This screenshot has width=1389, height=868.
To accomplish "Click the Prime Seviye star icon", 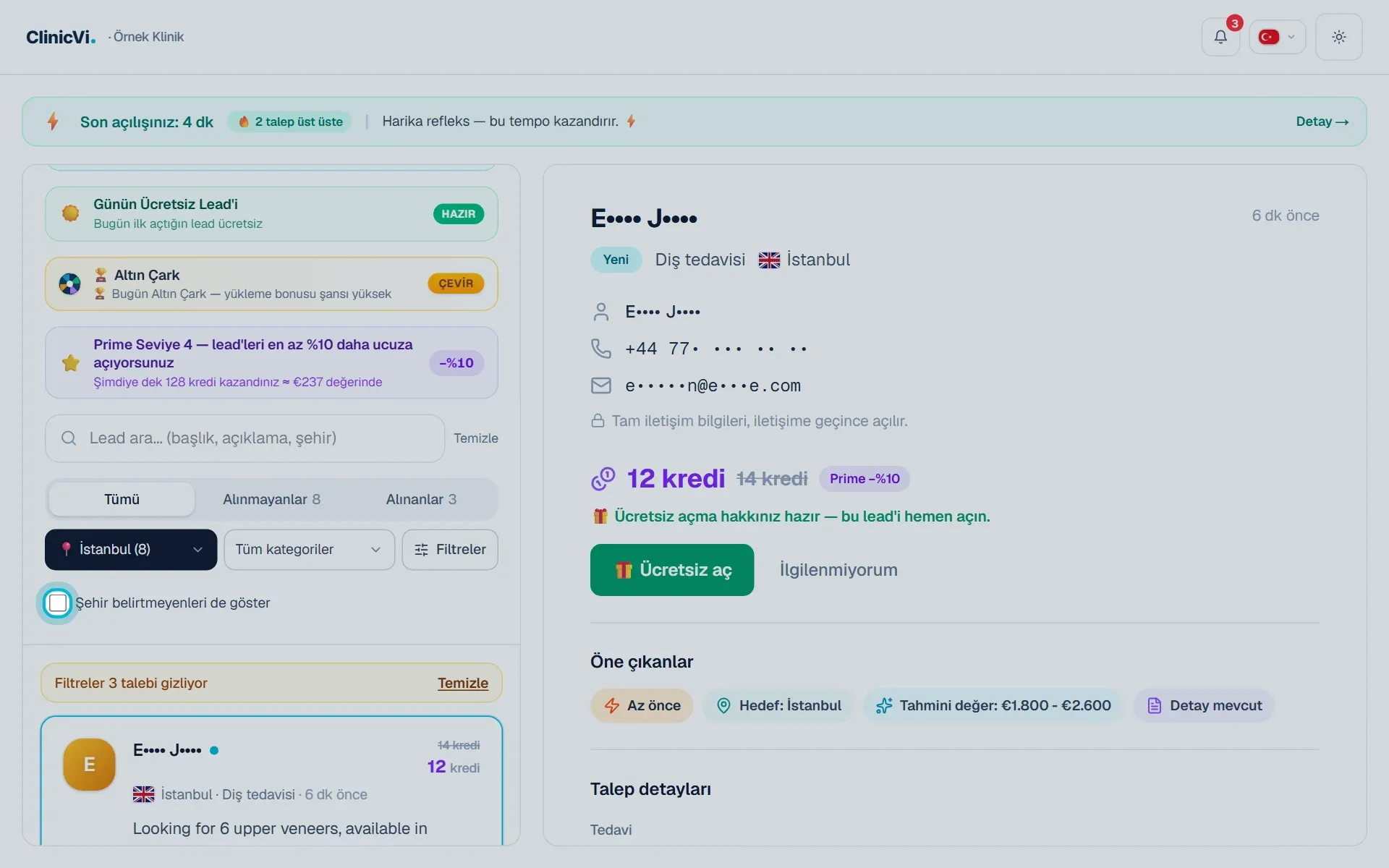I will (71, 362).
